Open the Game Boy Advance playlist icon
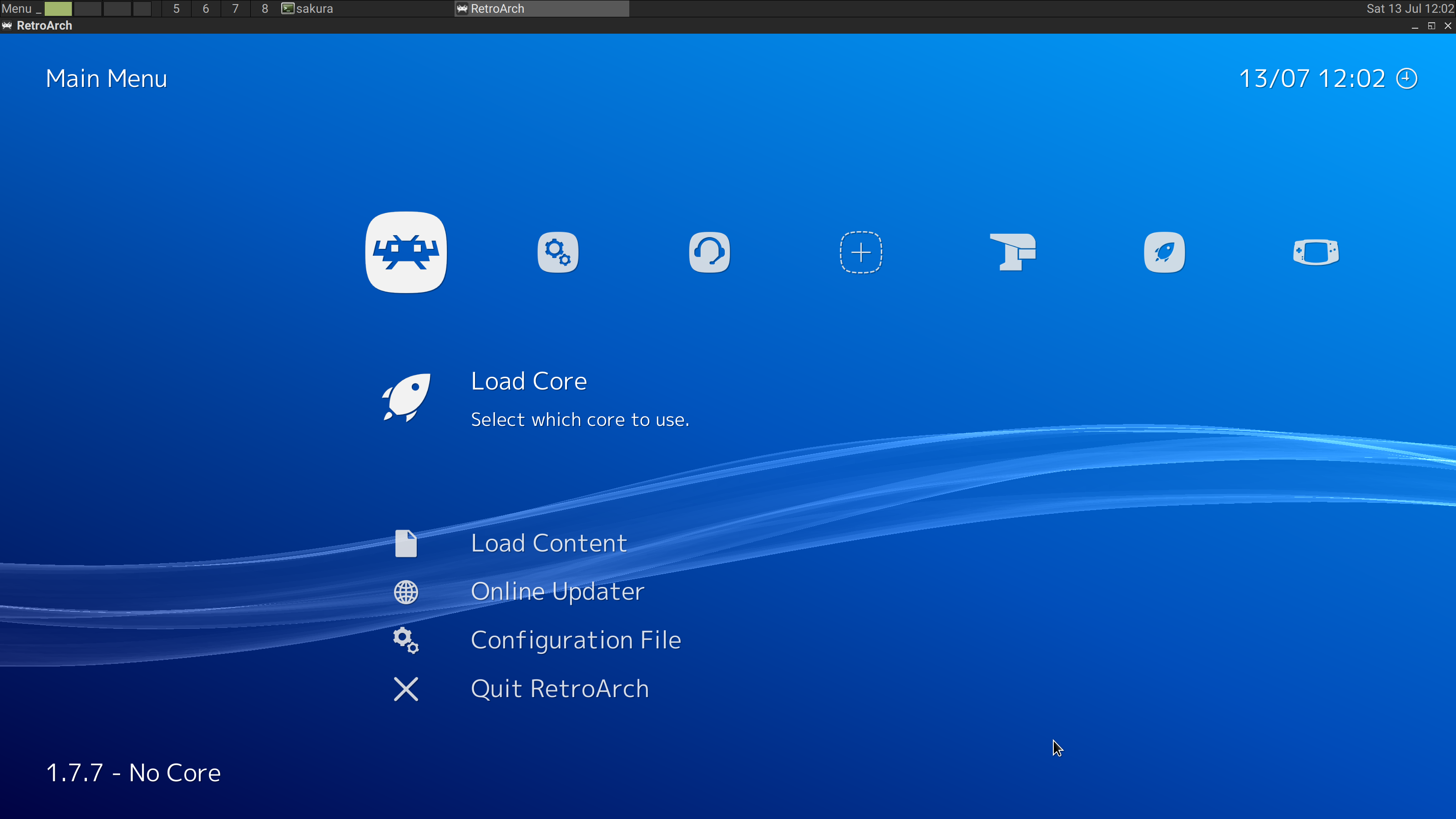1456x819 pixels. 1315,252
